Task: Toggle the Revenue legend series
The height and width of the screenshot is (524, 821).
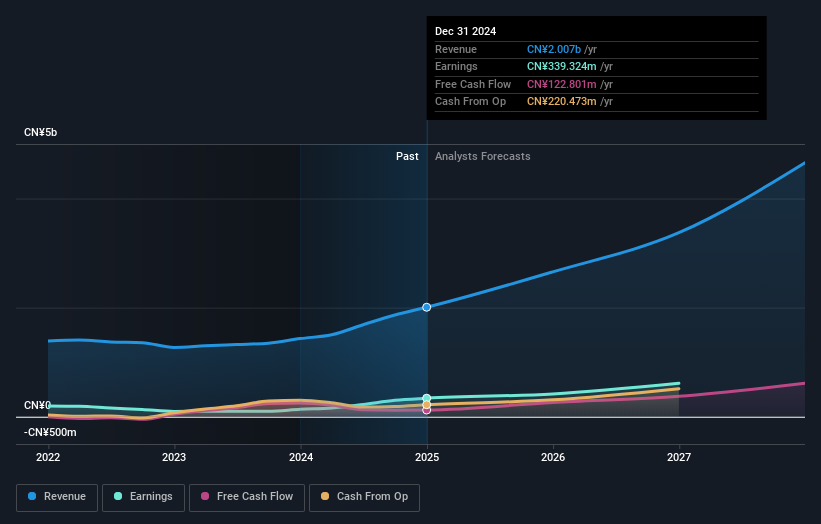Action: pyautogui.click(x=57, y=497)
